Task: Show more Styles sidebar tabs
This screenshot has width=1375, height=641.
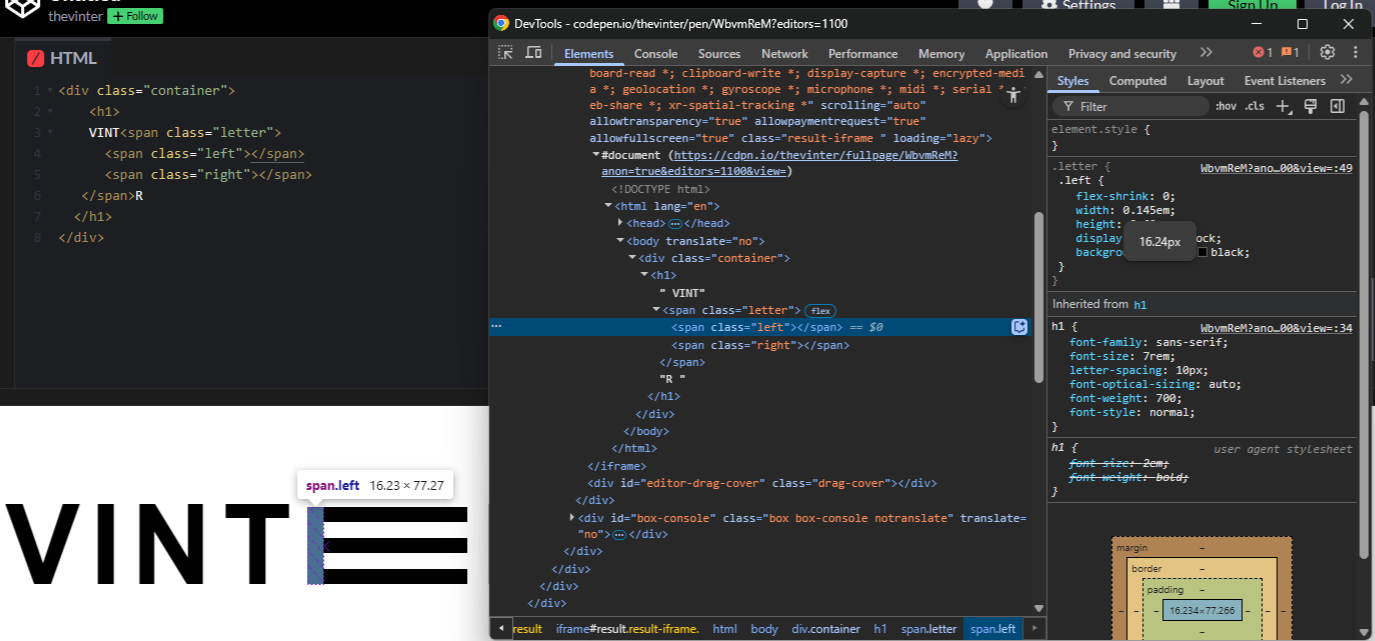Action: (x=1346, y=80)
